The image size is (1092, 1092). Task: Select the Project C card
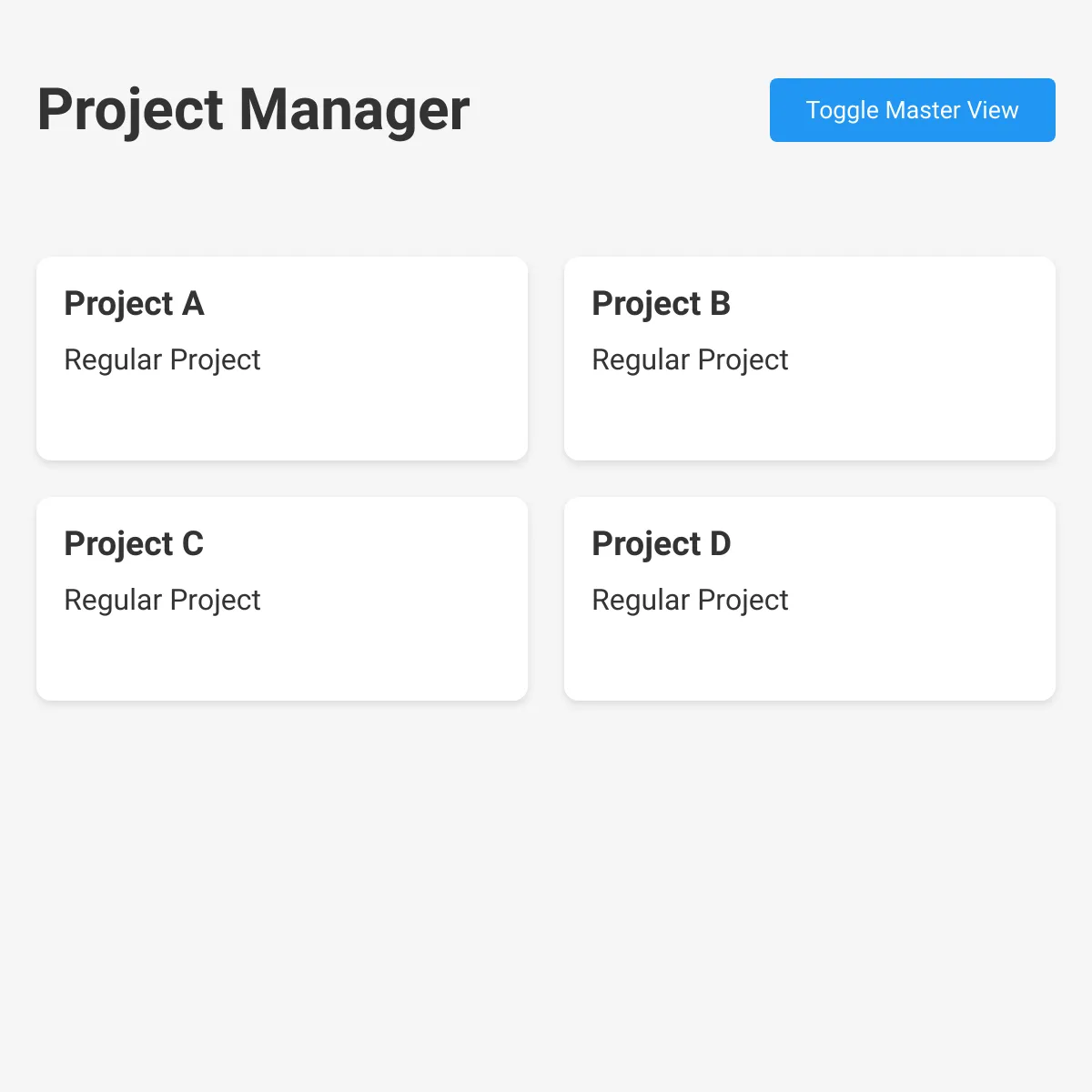pyautogui.click(x=282, y=599)
